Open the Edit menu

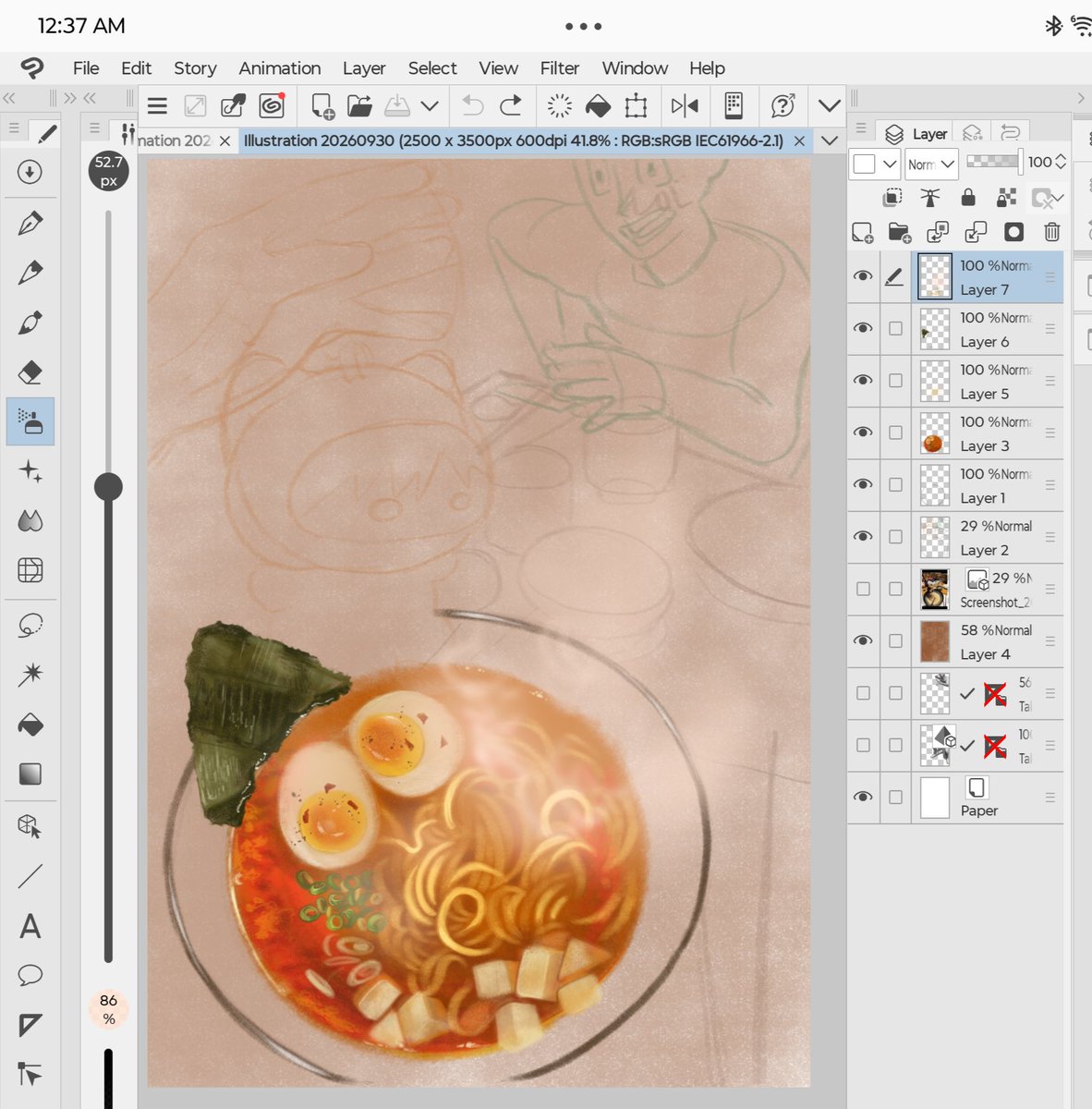coord(136,68)
